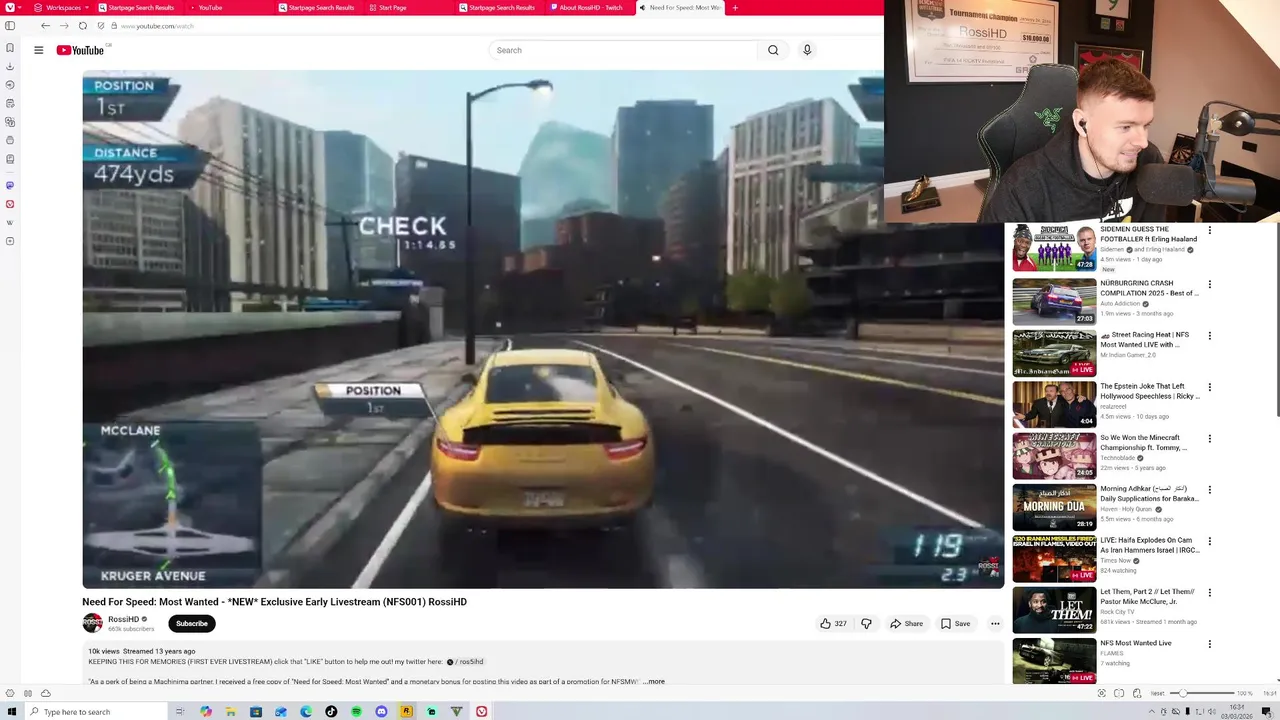This screenshot has height=720, width=1280.
Task: Open more actions ellipsis under video
Action: 995,623
